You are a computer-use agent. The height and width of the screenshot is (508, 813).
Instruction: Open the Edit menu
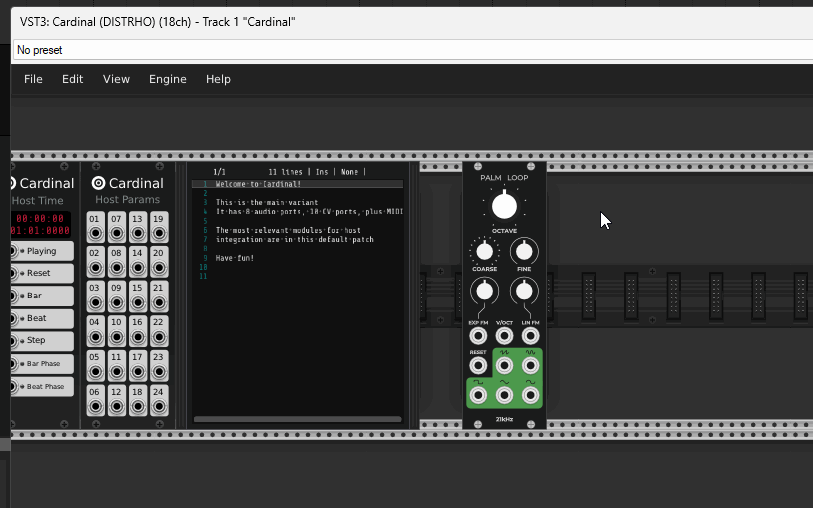click(73, 79)
